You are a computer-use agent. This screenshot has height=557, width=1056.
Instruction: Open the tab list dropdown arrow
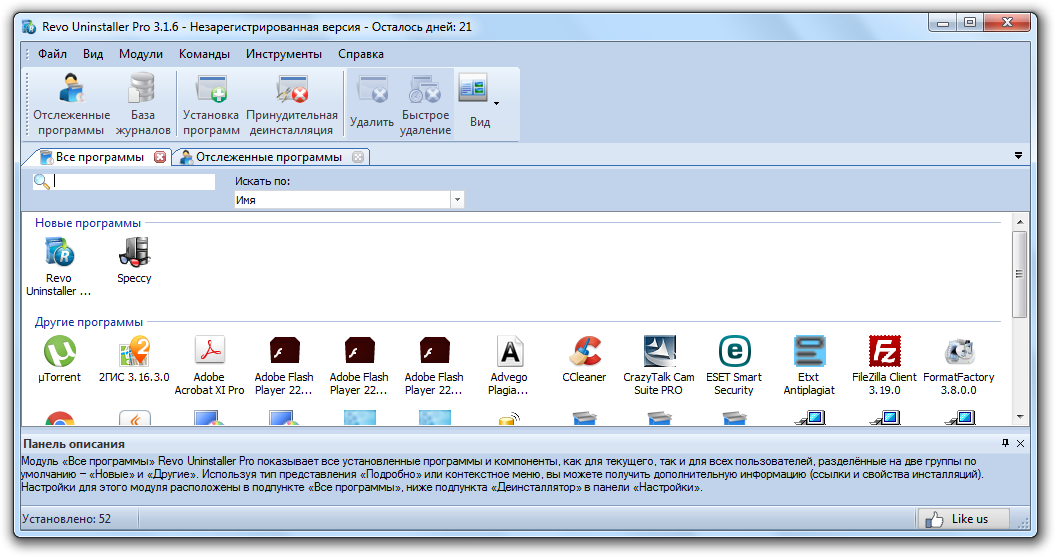click(1018, 156)
